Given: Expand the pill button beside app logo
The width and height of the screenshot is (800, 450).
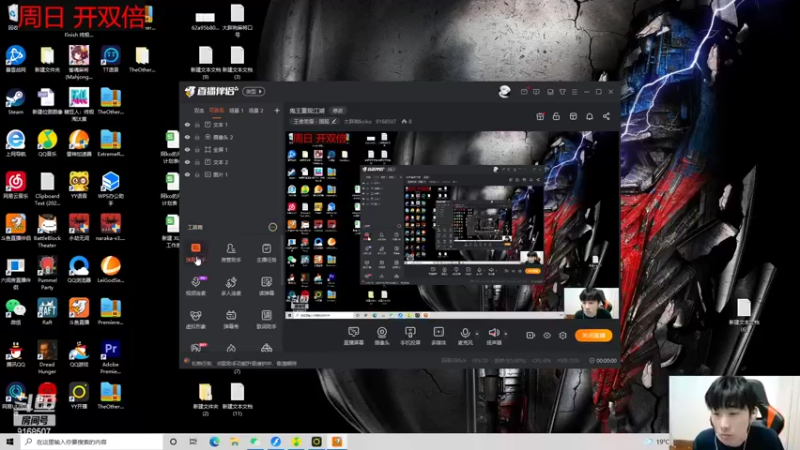Looking at the screenshot, I should click(254, 91).
